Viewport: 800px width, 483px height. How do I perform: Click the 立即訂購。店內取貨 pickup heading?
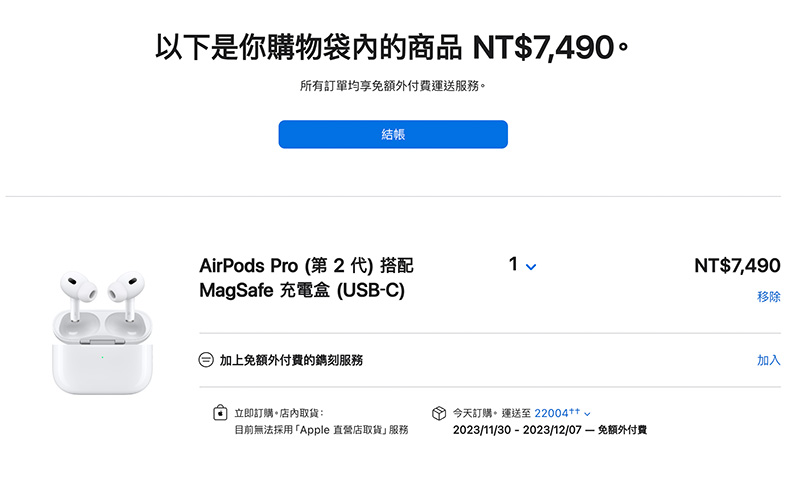pyautogui.click(x=279, y=413)
